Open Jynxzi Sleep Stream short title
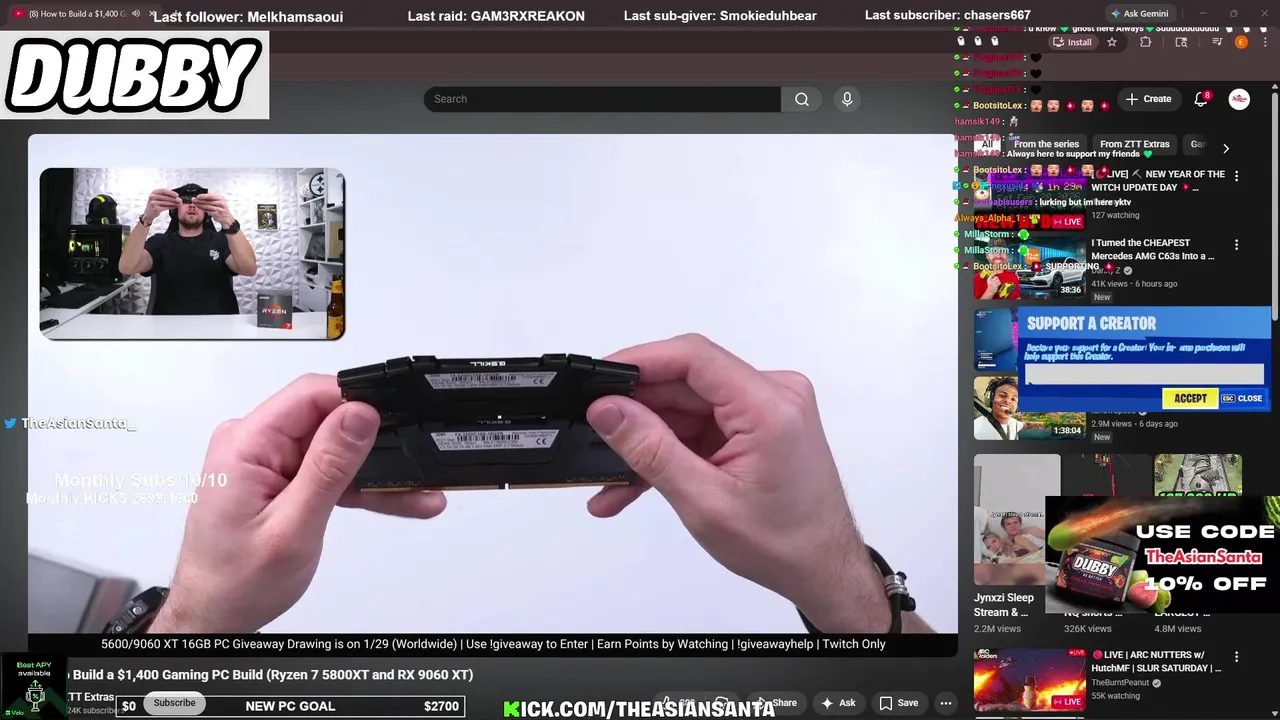This screenshot has width=1280, height=720. coord(1004,605)
